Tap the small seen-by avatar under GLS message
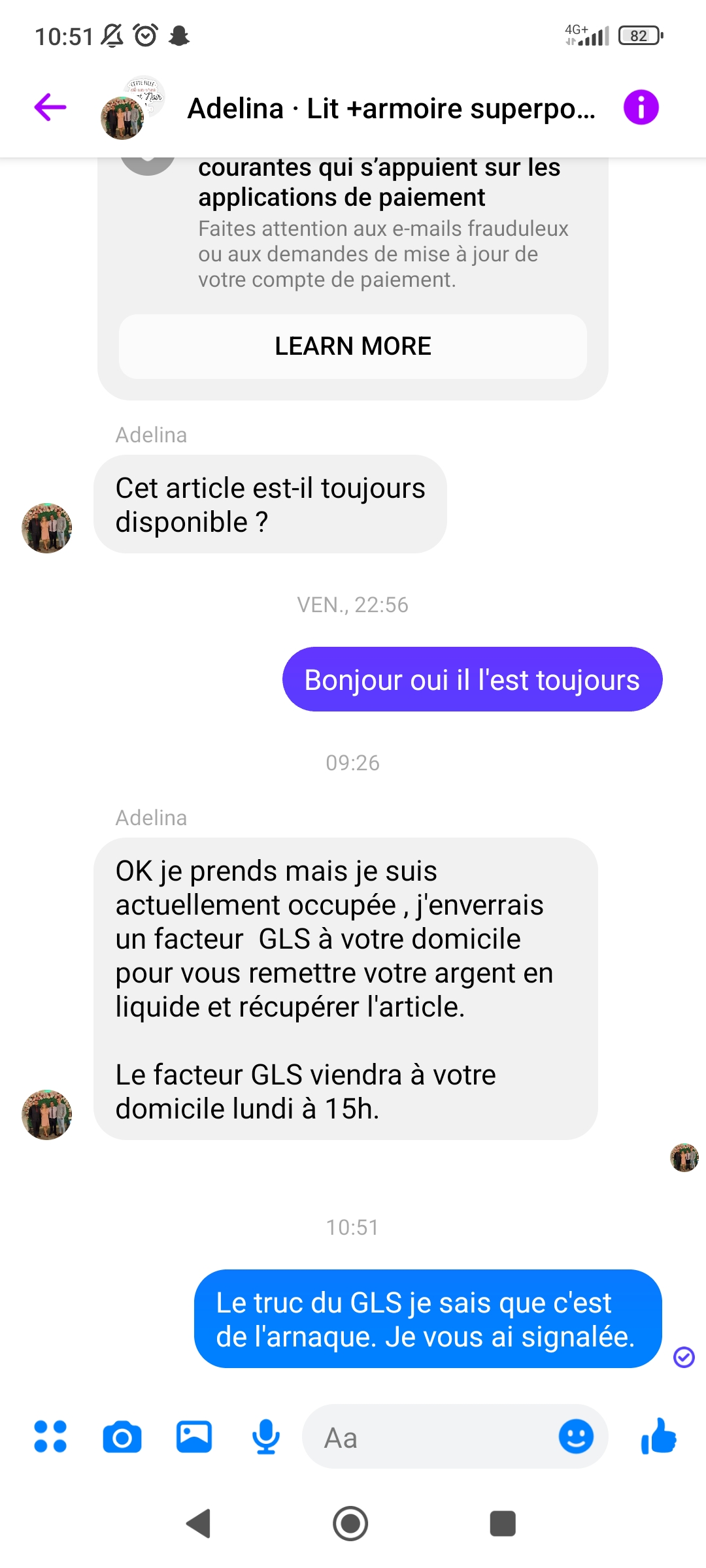 pos(684,1158)
